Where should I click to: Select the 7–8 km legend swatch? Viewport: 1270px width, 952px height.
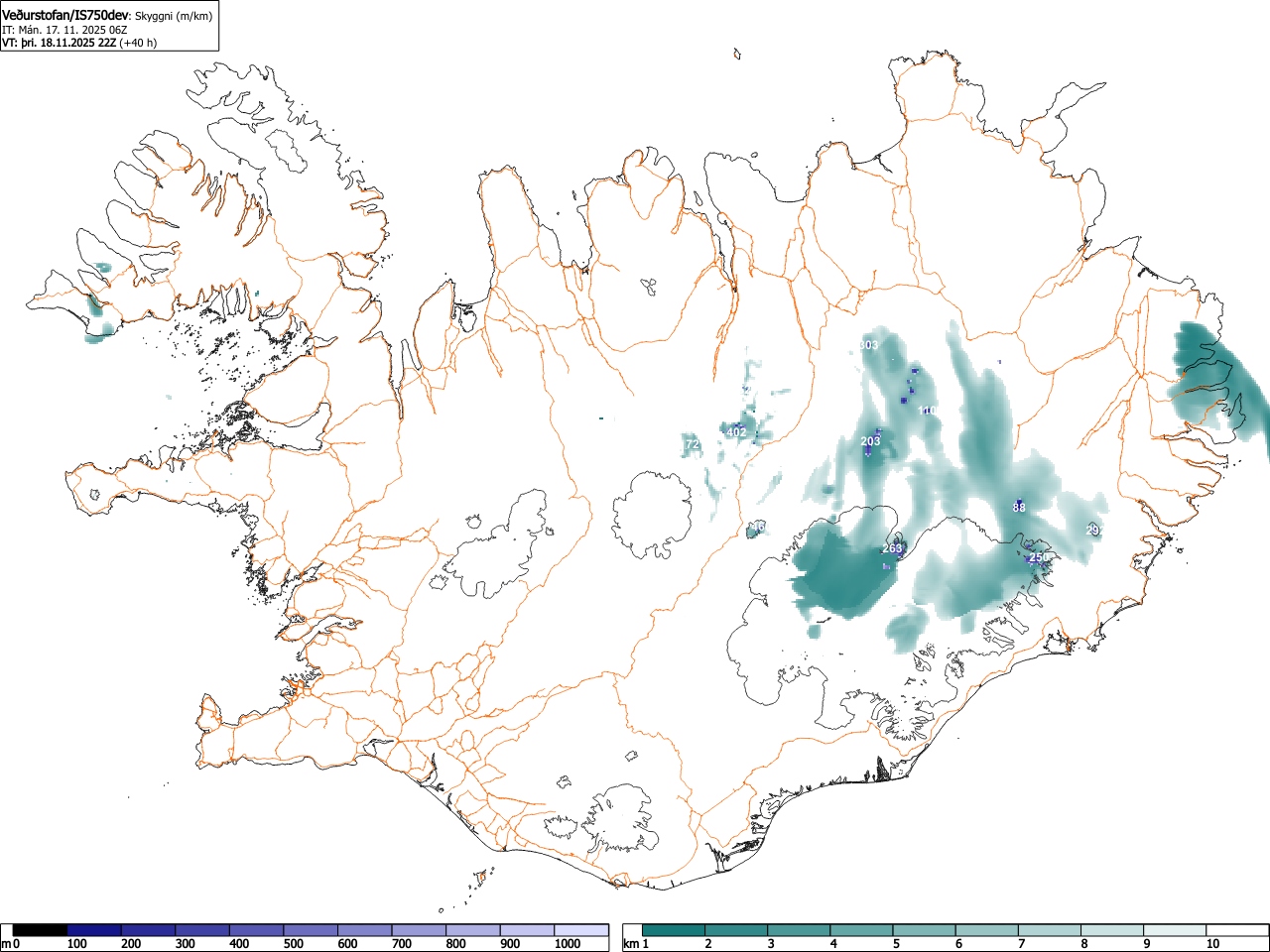(x=1049, y=930)
